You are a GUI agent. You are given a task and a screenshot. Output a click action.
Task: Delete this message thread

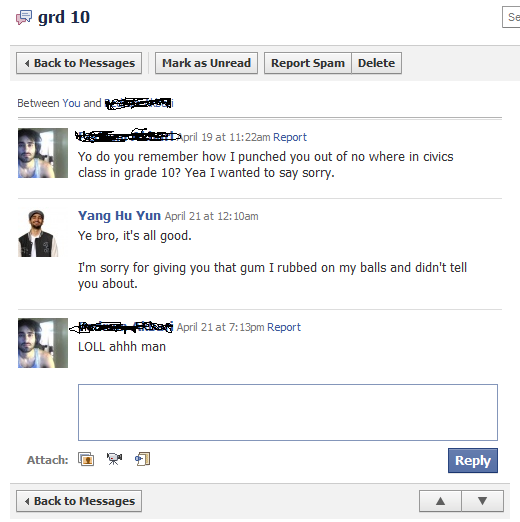click(376, 63)
